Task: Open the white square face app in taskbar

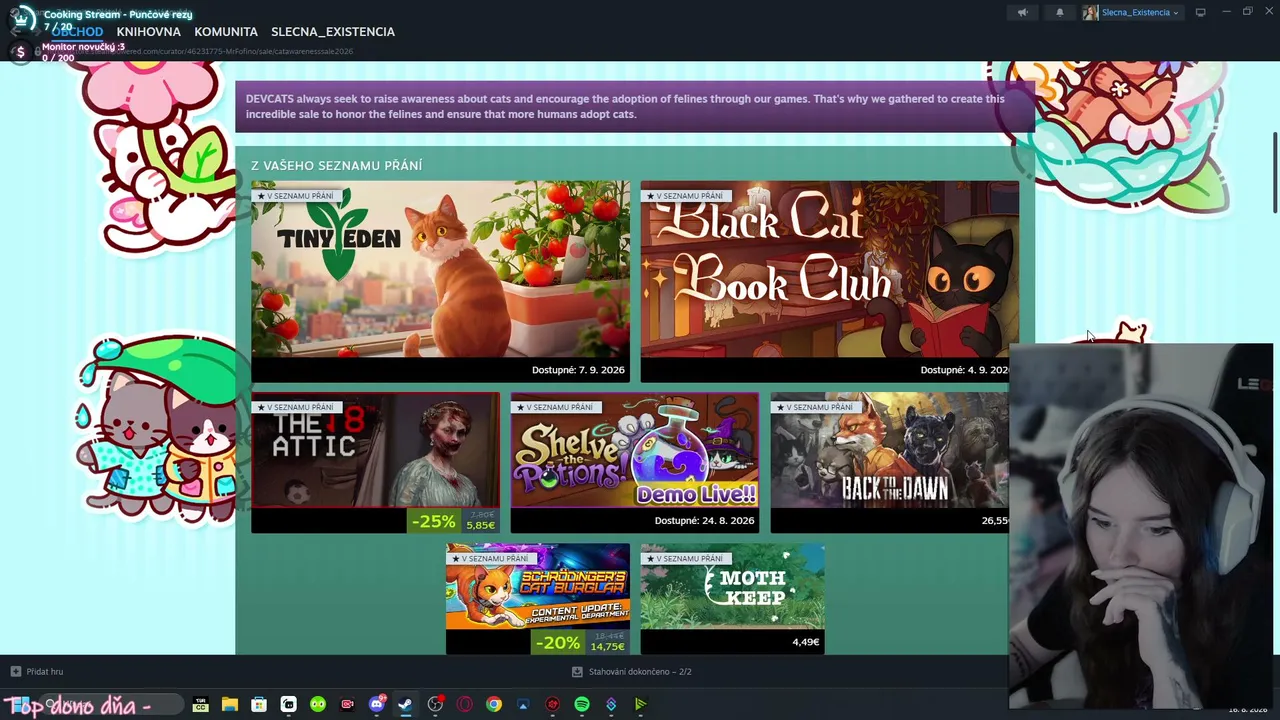Action: [289, 704]
